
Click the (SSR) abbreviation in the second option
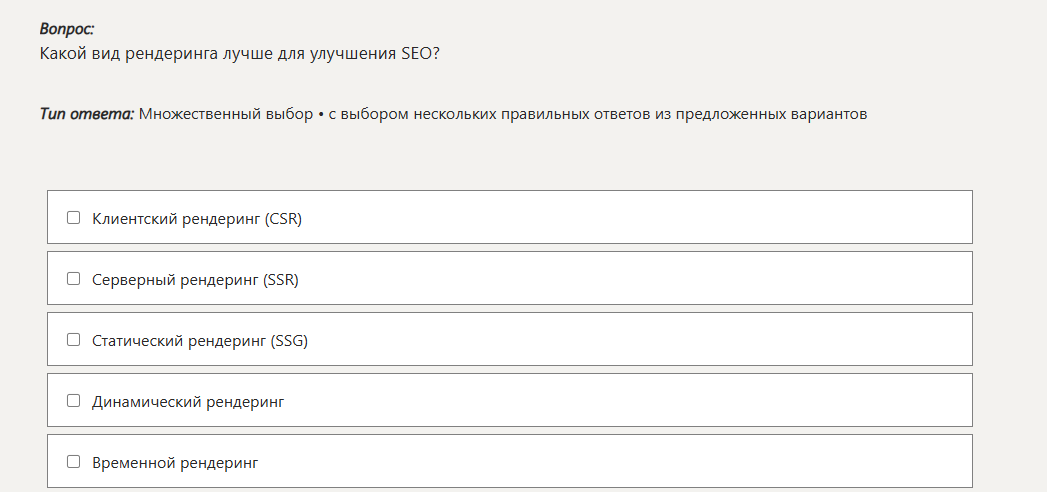coord(281,279)
